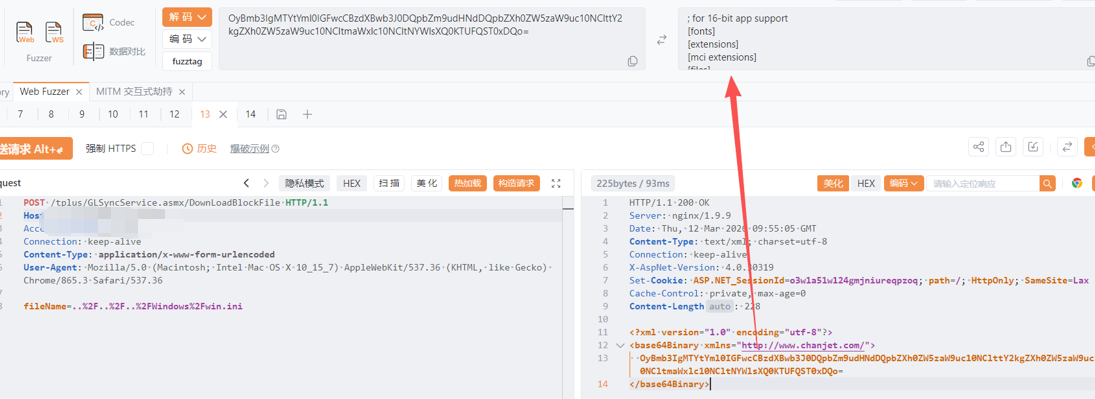This screenshot has height=399, width=1095.
Task: Click inside the base64 codec input box
Action: click(432, 38)
